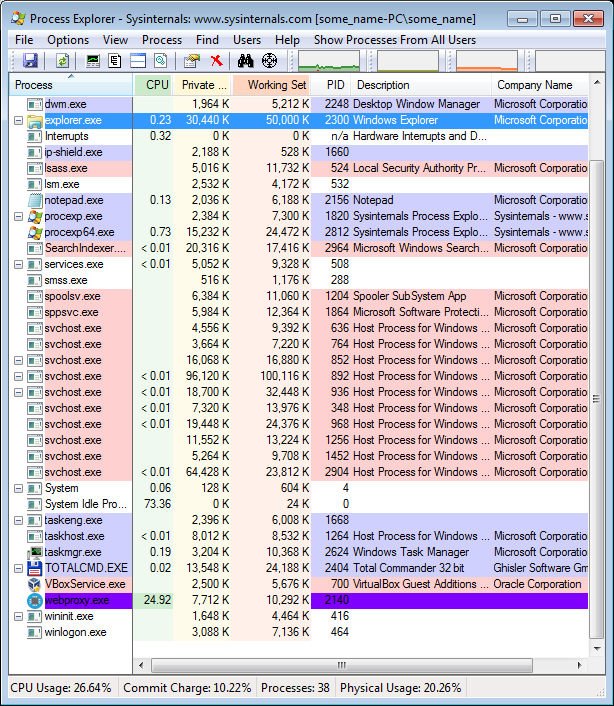
Task: Collapse the System process tree node
Action: tap(18, 489)
